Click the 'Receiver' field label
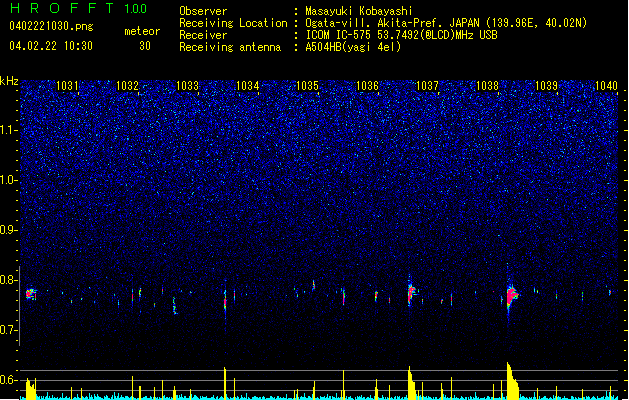629x400 pixels. click(x=203, y=35)
